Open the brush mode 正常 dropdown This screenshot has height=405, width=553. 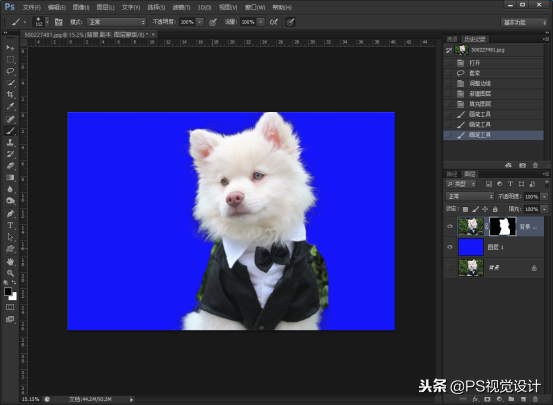(116, 22)
